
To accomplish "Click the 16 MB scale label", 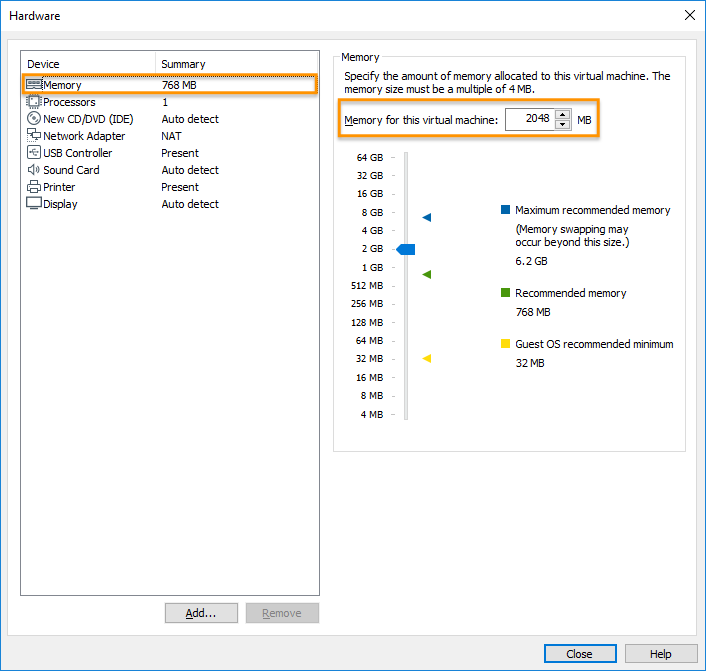I will coord(369,377).
